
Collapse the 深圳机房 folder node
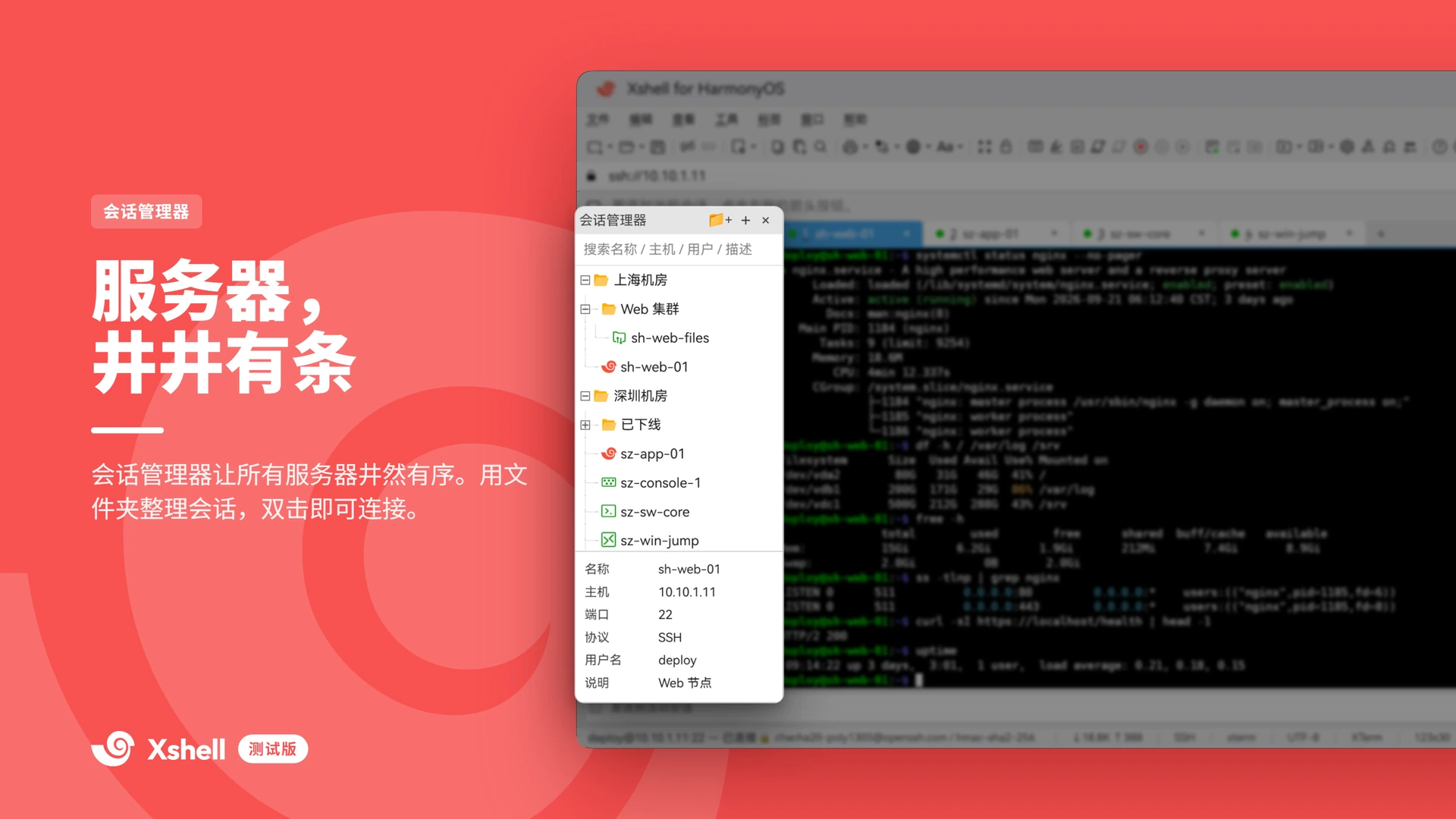[x=585, y=396]
